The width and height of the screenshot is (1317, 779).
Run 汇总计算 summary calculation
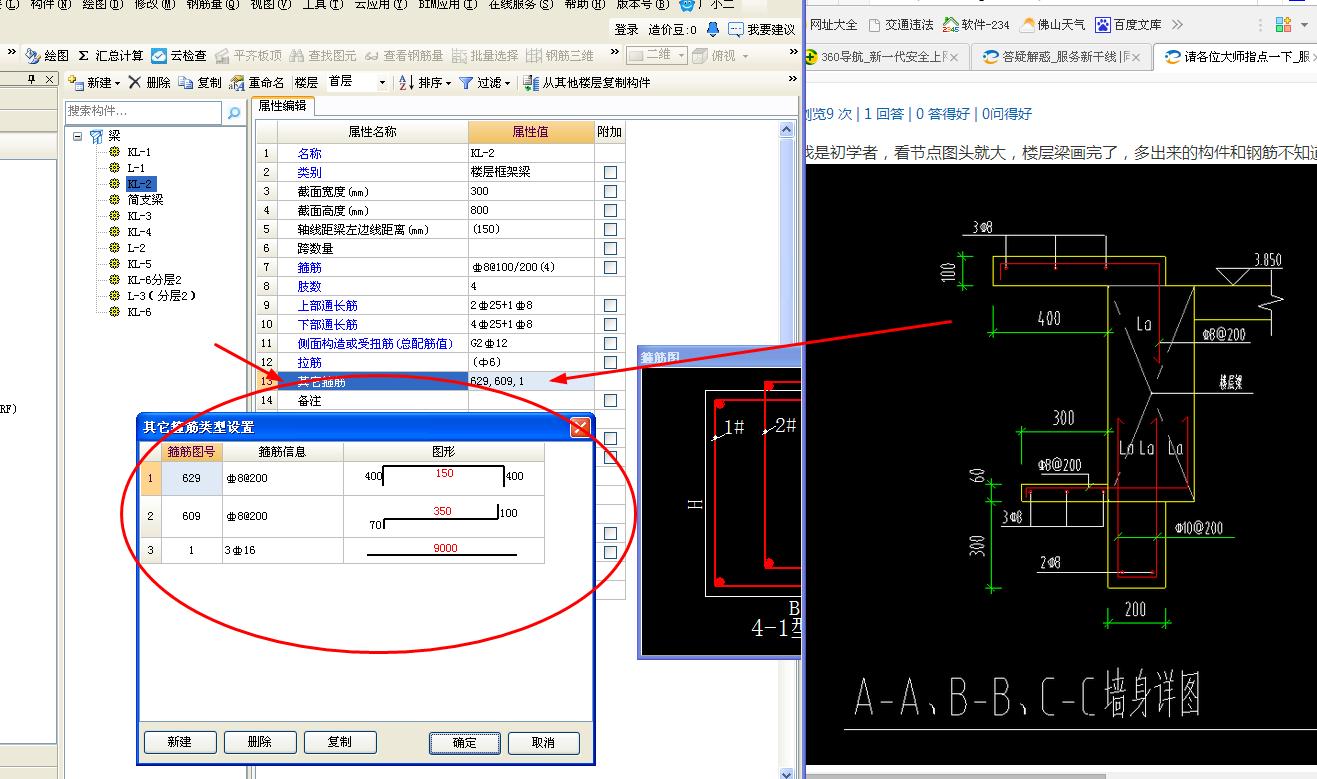pos(111,56)
